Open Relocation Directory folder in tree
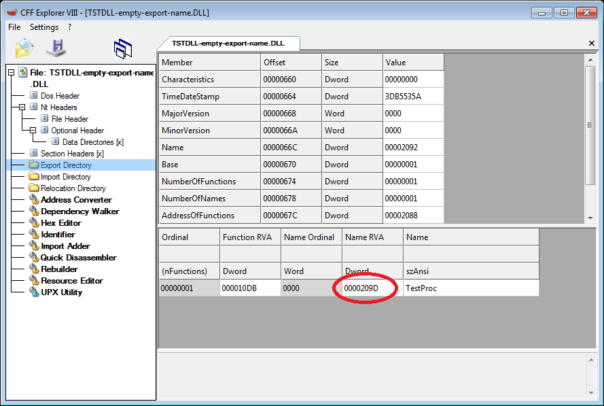 73,188
